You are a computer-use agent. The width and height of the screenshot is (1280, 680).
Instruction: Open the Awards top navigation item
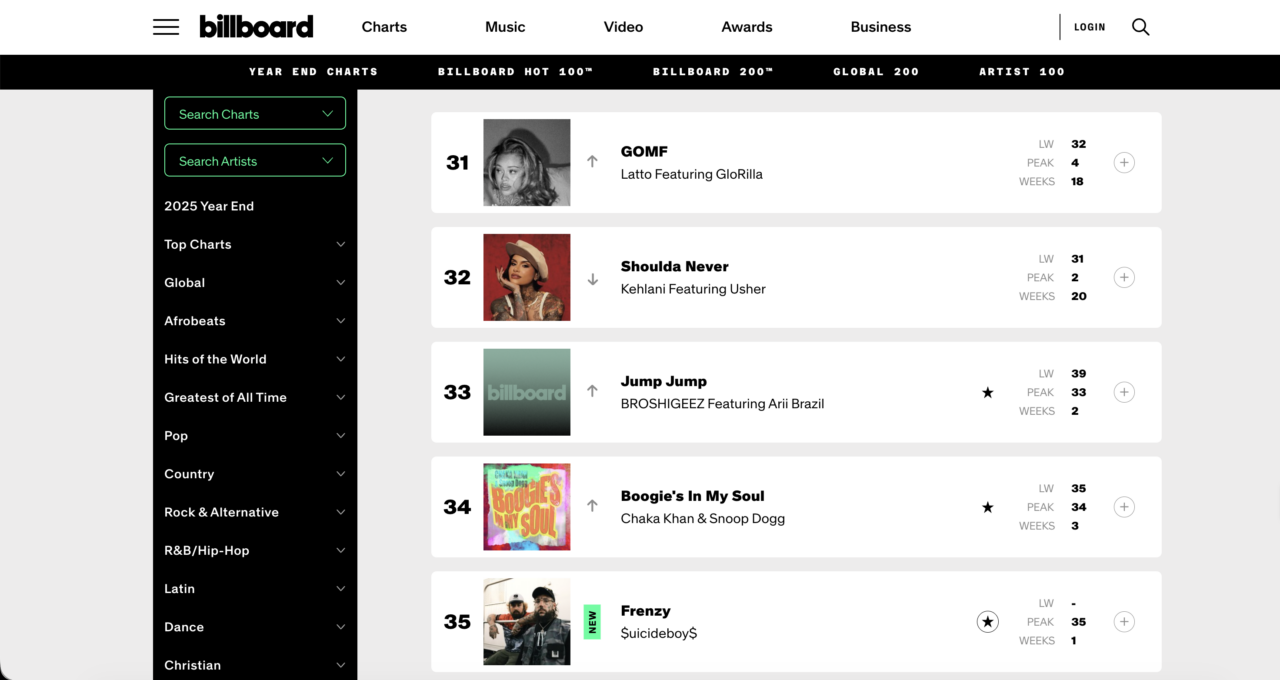(x=747, y=27)
